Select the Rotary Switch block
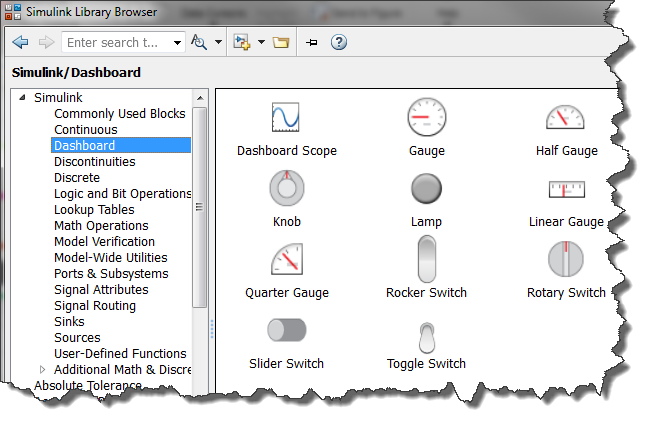Screen dimensions: 650x426 565,259
